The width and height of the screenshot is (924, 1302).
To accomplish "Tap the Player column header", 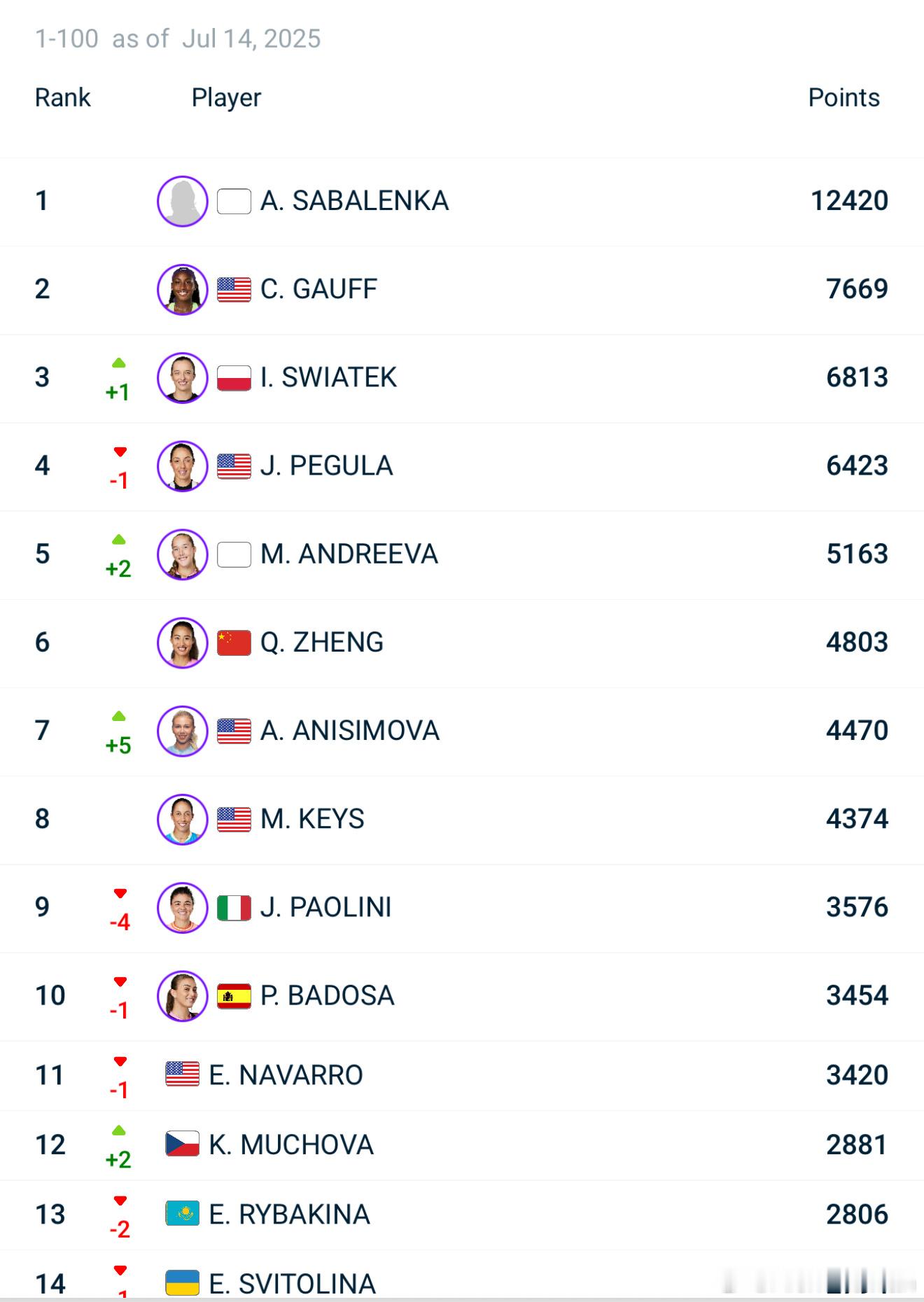I will 226,98.
